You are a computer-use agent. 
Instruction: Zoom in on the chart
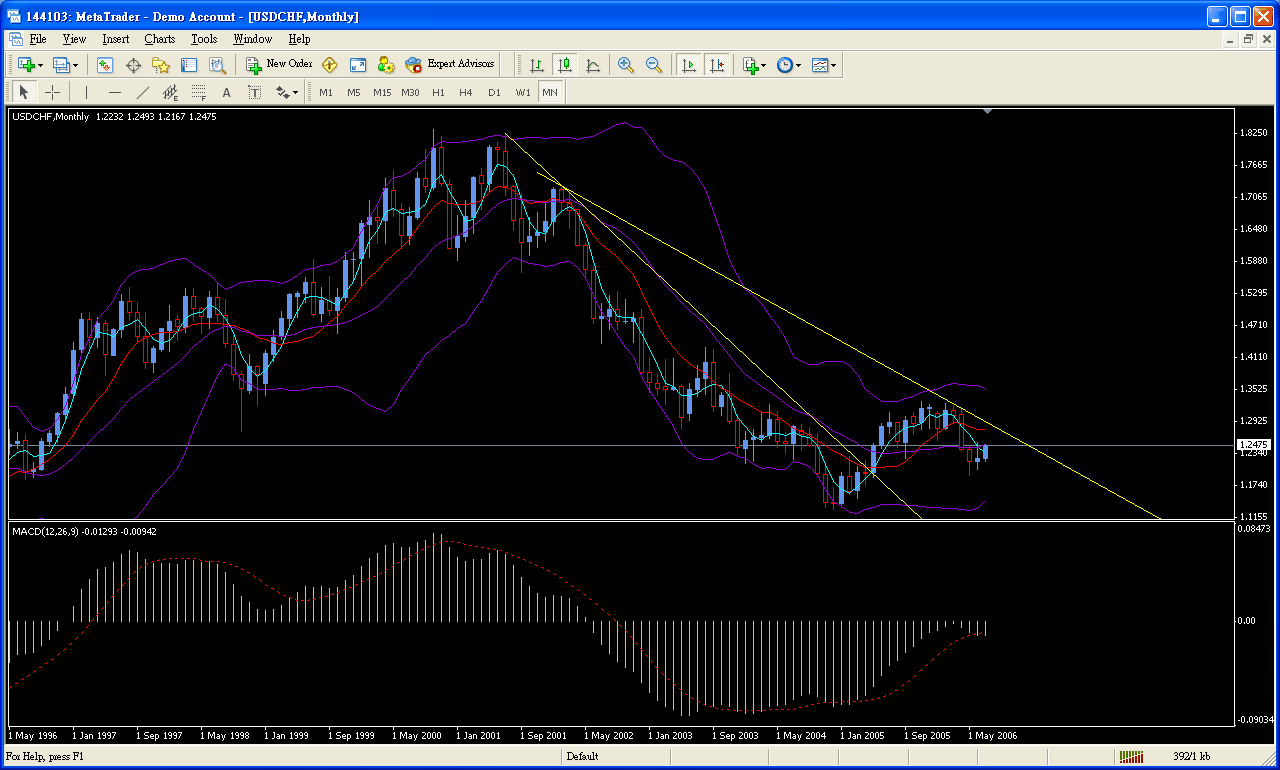point(626,65)
